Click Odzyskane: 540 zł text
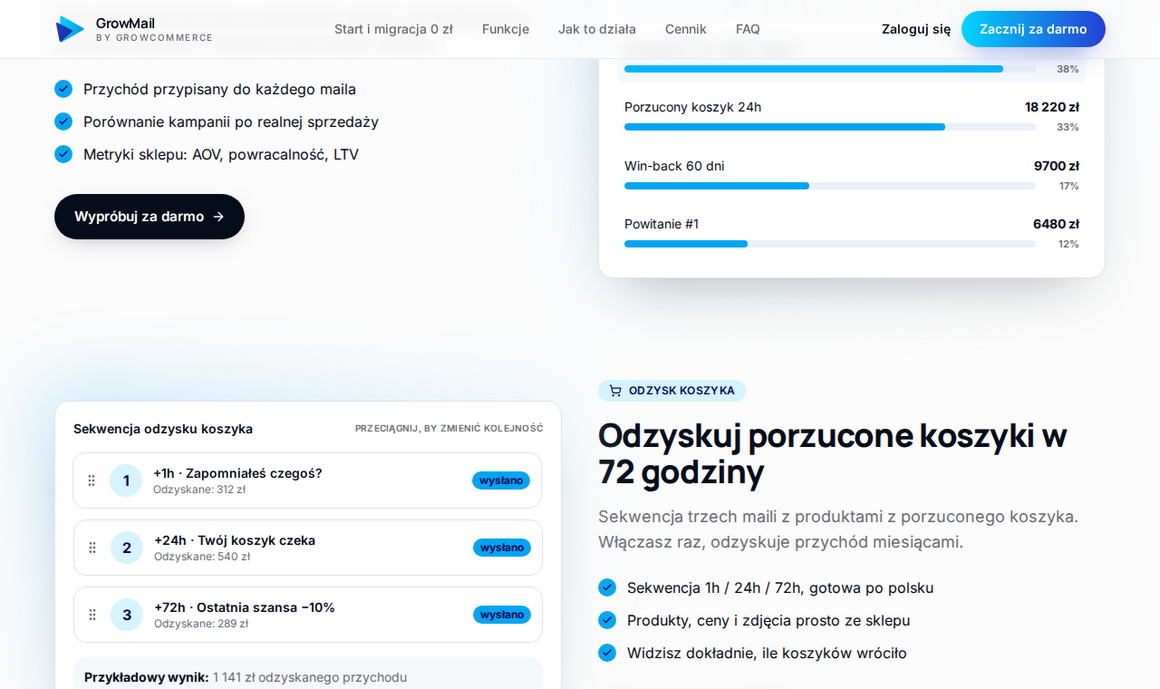Viewport: 1160px width, 689px height. (x=202, y=557)
